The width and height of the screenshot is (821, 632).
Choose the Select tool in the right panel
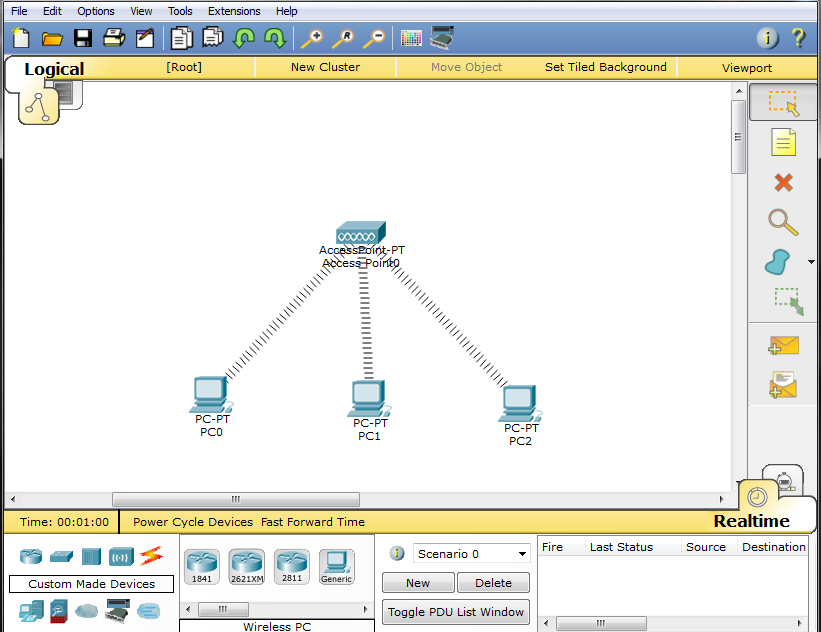(x=783, y=103)
